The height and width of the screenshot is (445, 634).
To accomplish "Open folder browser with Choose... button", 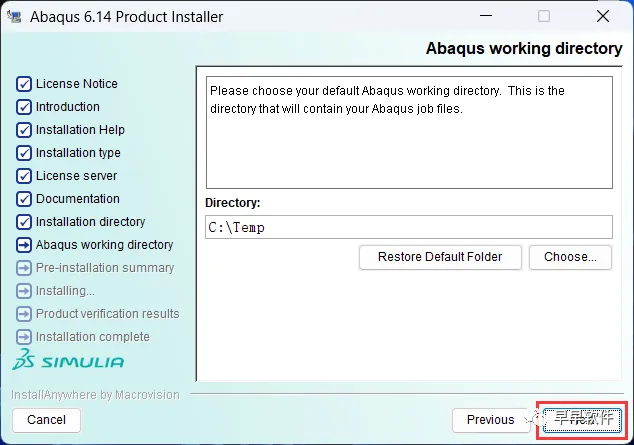I will [x=570, y=257].
